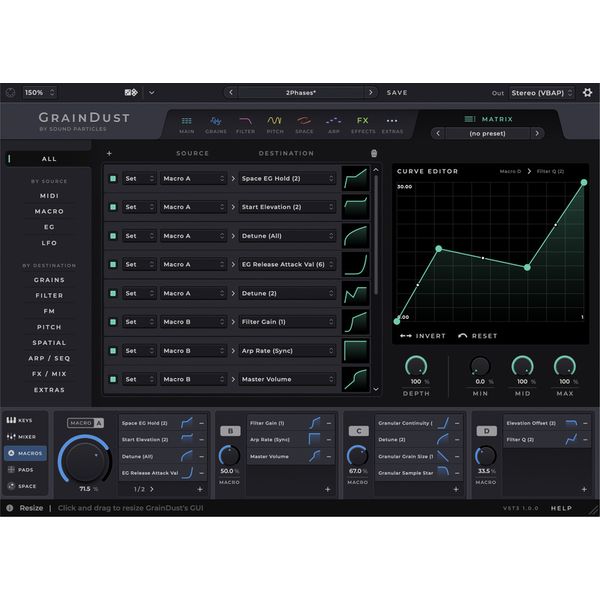Toggle the Space EG Hold (2) row enable
The image size is (600, 600).
113,179
